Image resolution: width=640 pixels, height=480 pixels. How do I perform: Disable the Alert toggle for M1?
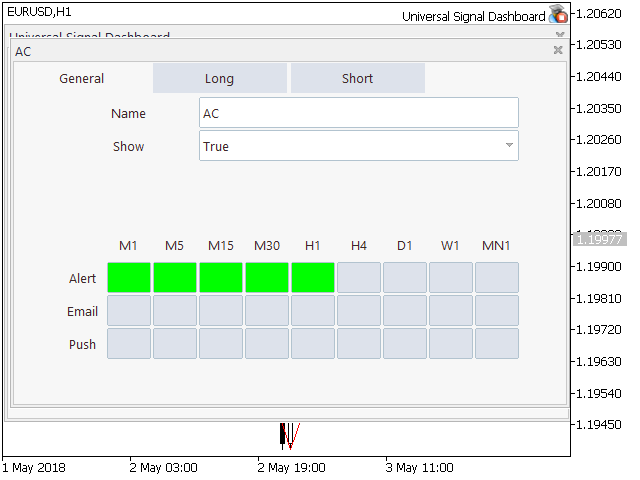pyautogui.click(x=129, y=278)
